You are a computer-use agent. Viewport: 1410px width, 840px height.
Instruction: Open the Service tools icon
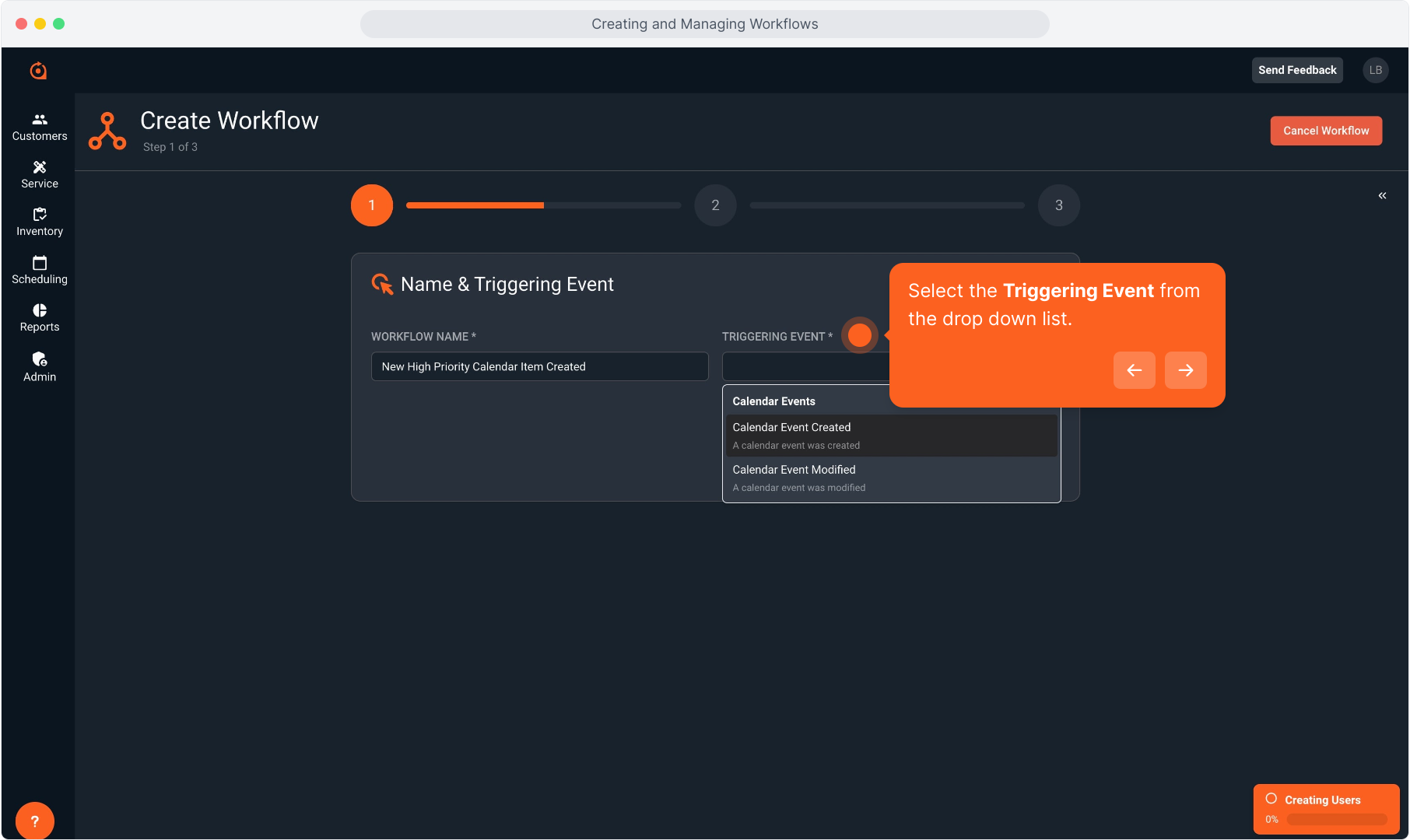pyautogui.click(x=40, y=167)
